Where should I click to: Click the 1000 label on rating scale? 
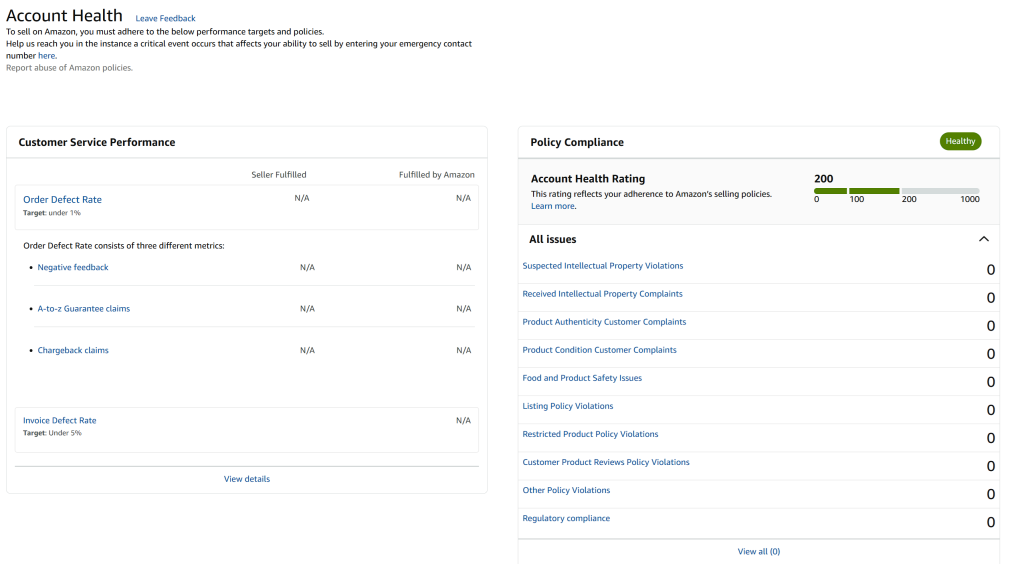(x=970, y=199)
